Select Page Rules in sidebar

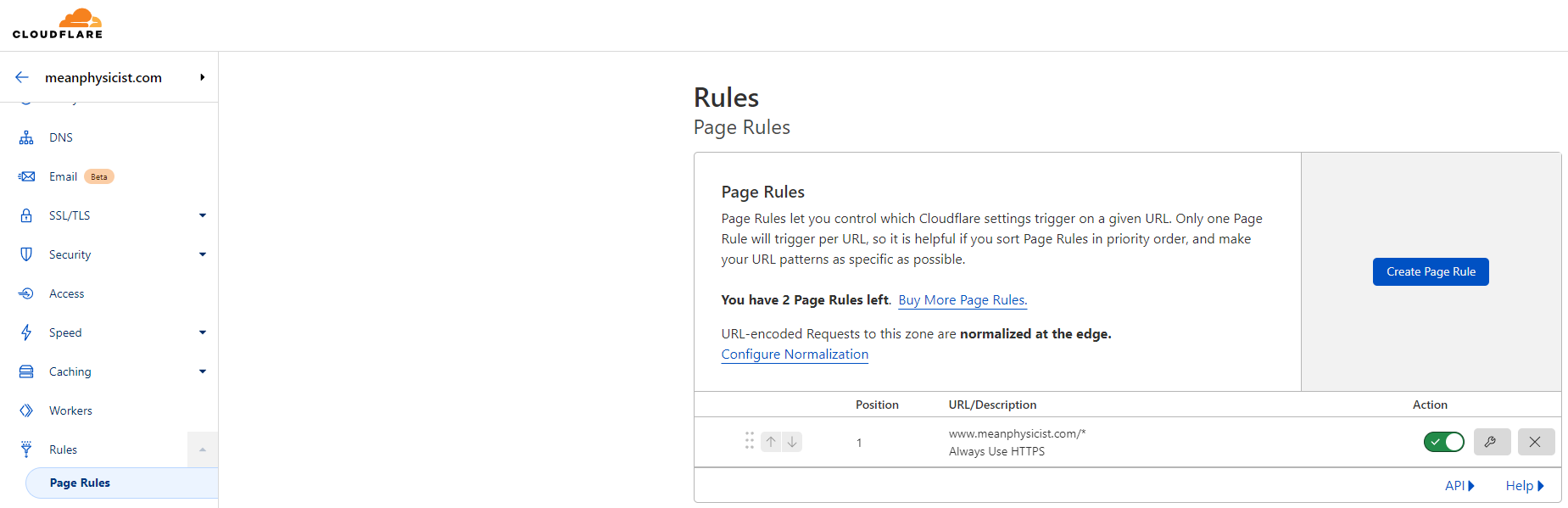point(80,483)
